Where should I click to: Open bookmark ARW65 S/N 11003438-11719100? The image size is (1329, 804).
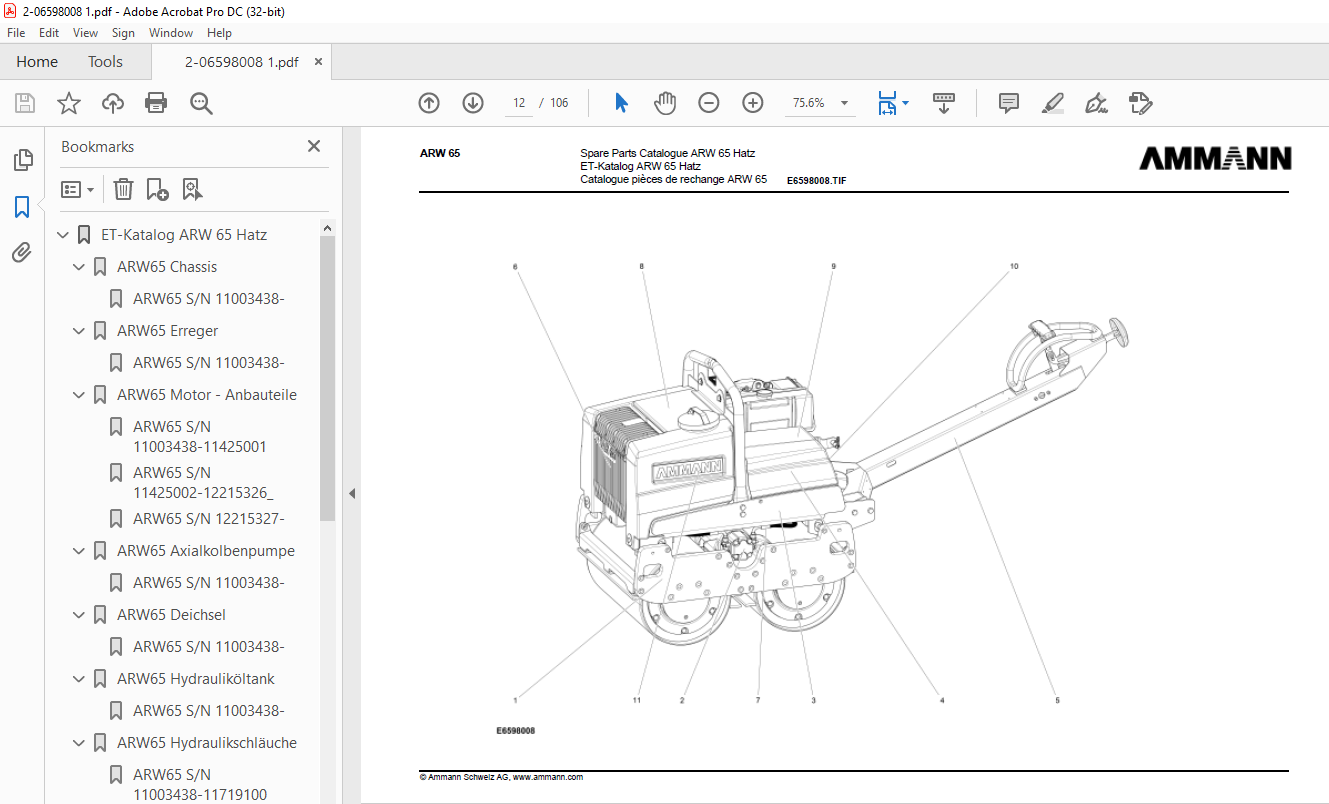200,785
